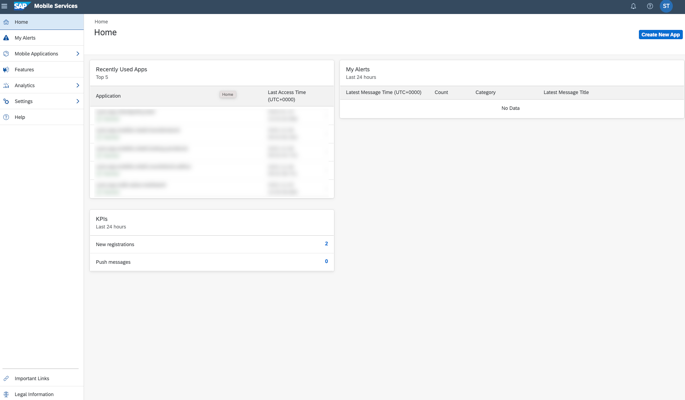685x400 pixels.
Task: Click the Create New App button
Action: coord(661,34)
